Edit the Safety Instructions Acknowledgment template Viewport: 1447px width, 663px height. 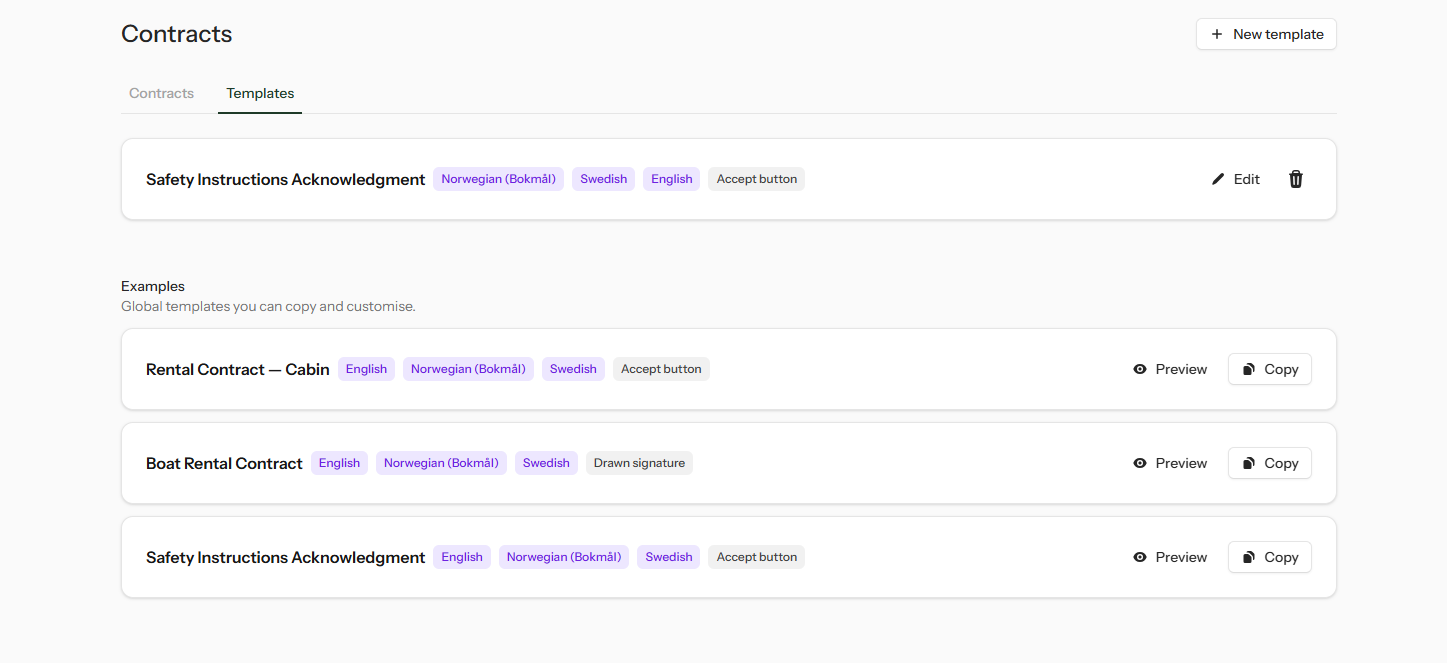1236,179
